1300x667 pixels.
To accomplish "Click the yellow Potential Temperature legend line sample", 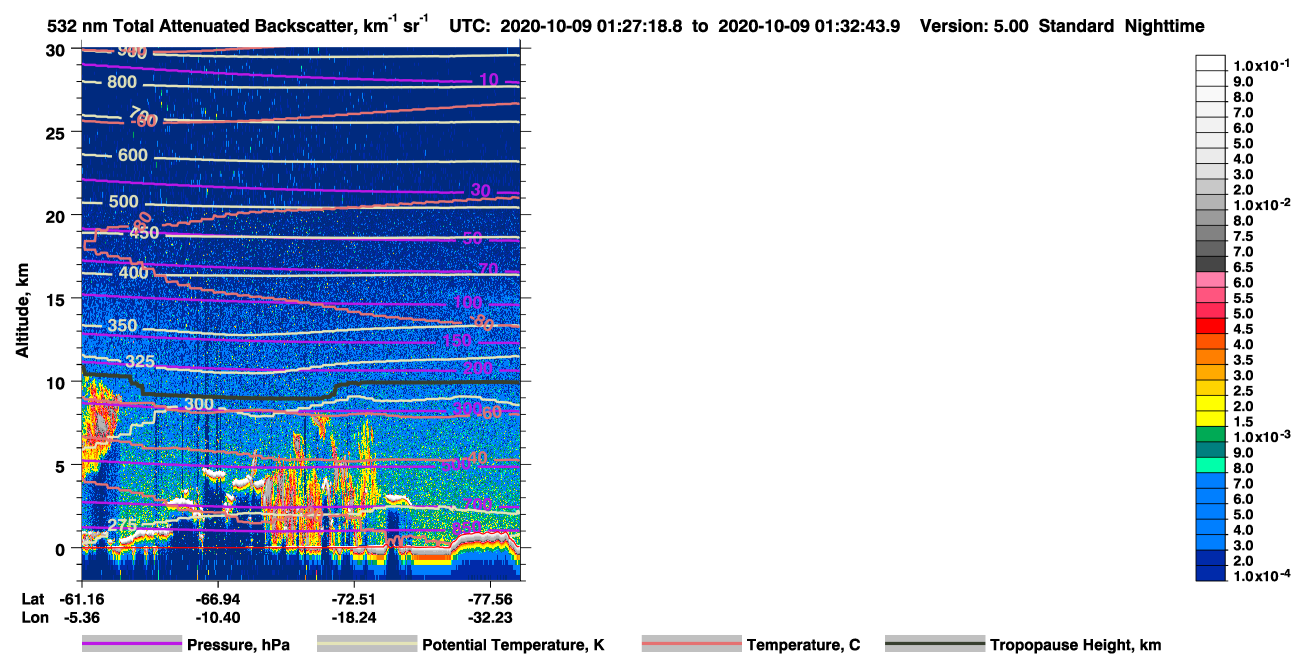I will tap(367, 644).
